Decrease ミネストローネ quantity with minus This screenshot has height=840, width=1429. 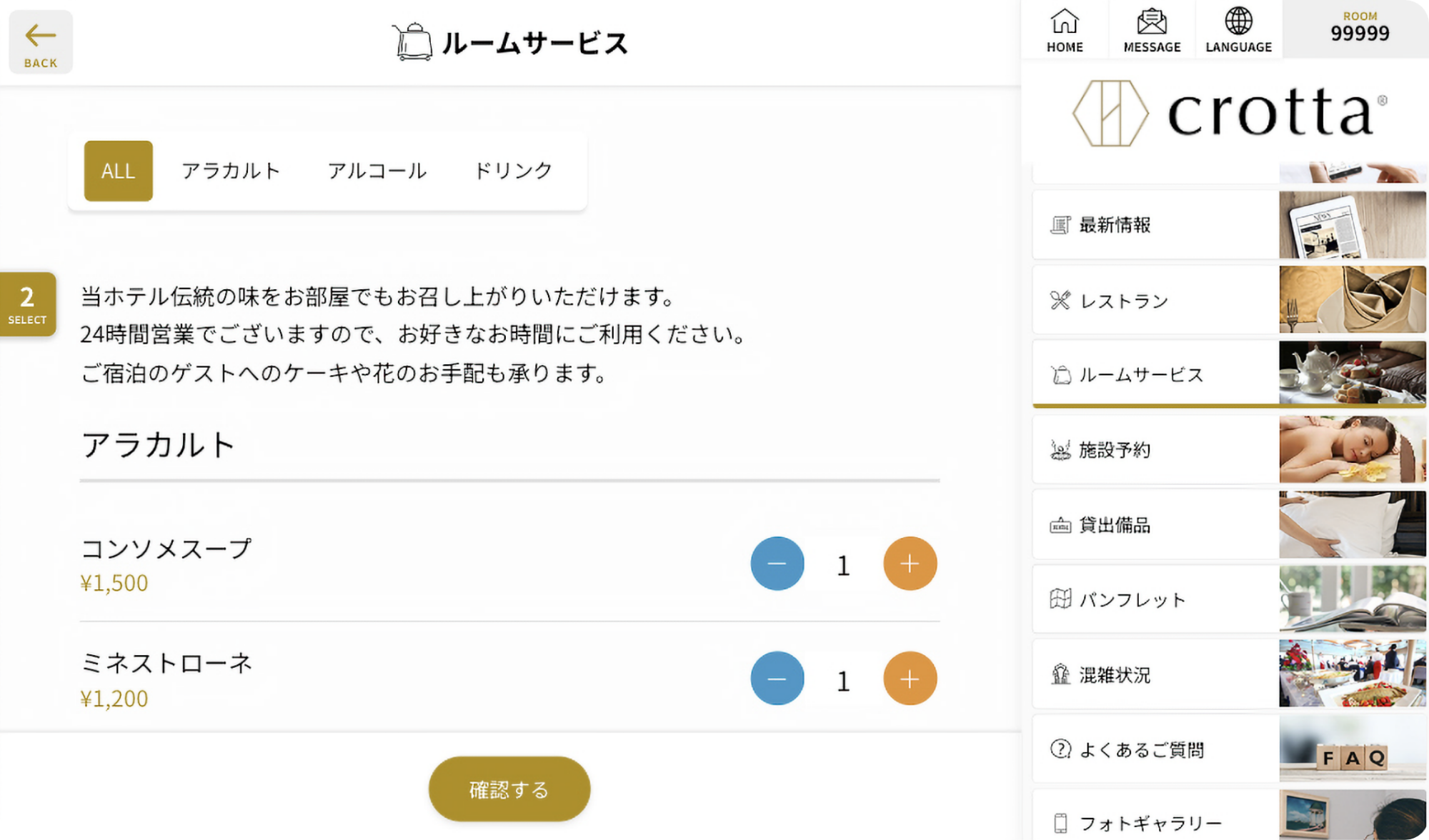777,679
